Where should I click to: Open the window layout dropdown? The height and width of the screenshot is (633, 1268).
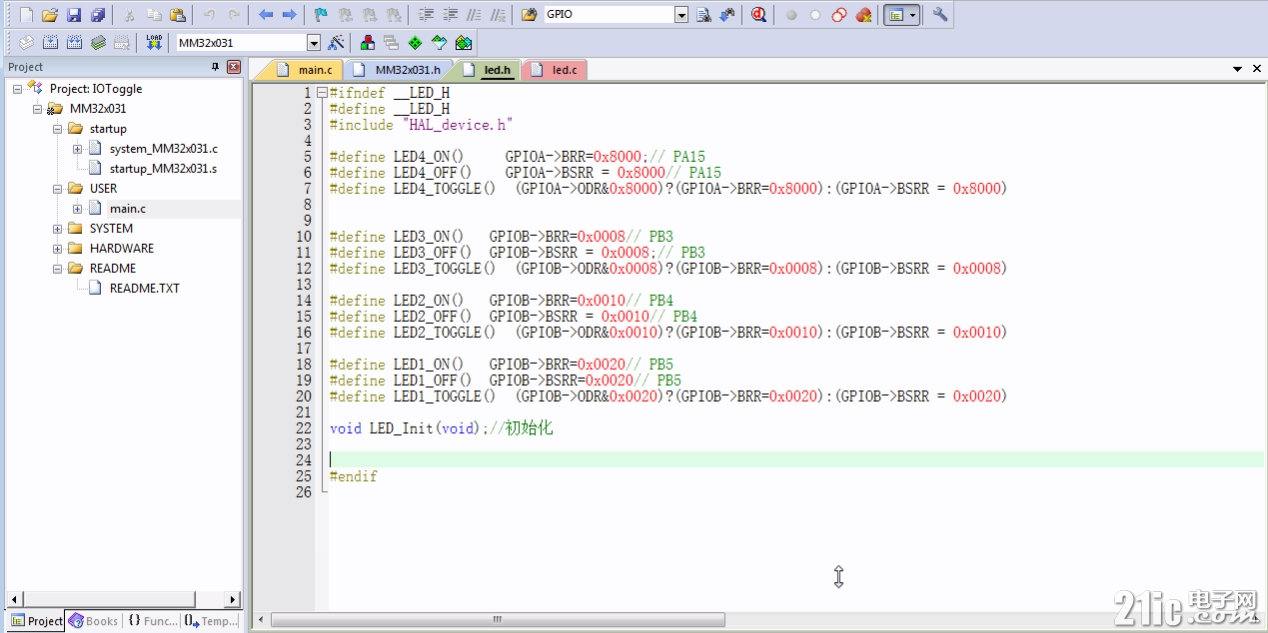pos(912,15)
